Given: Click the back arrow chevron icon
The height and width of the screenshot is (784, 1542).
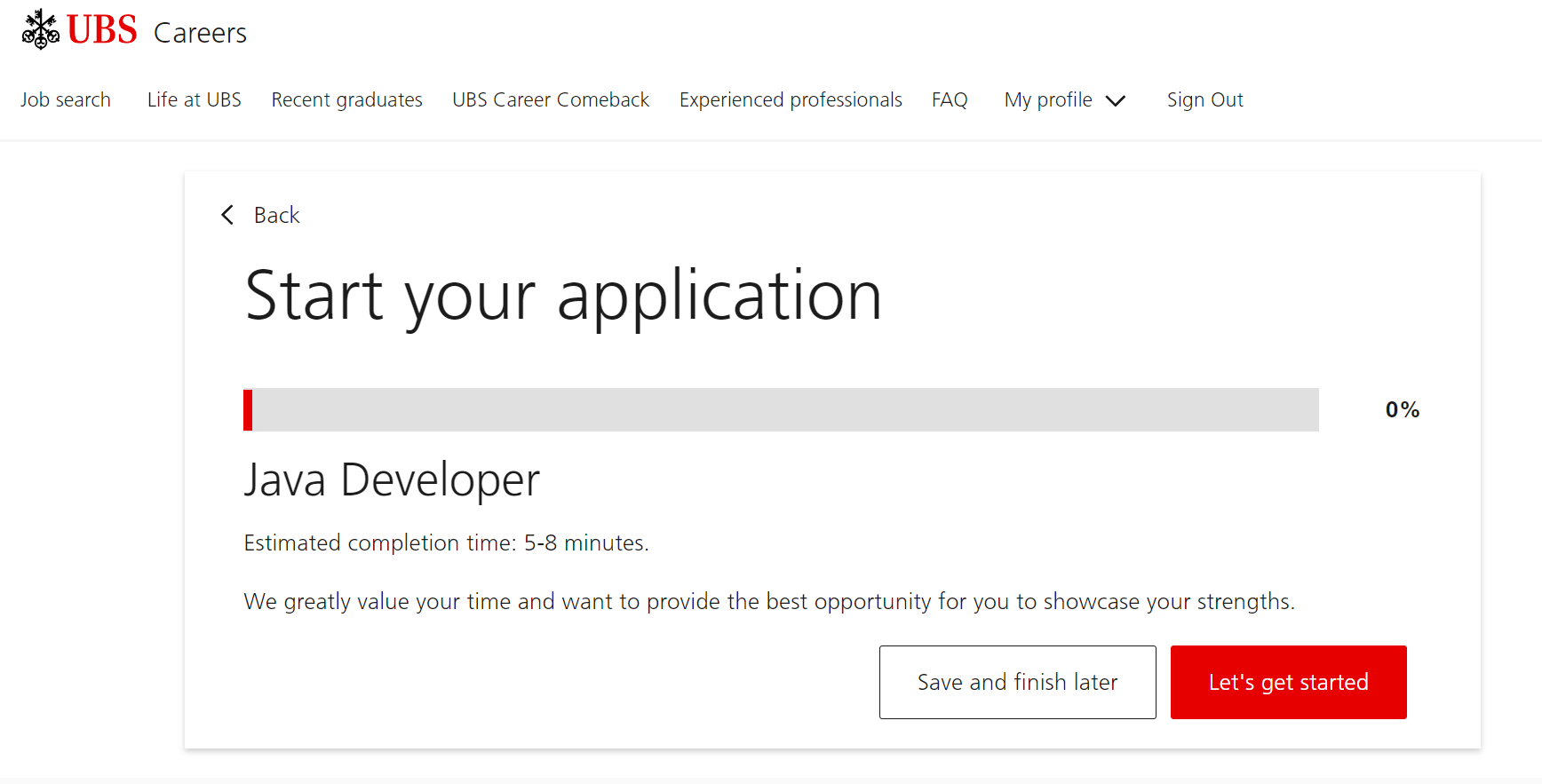Looking at the screenshot, I should (x=227, y=215).
